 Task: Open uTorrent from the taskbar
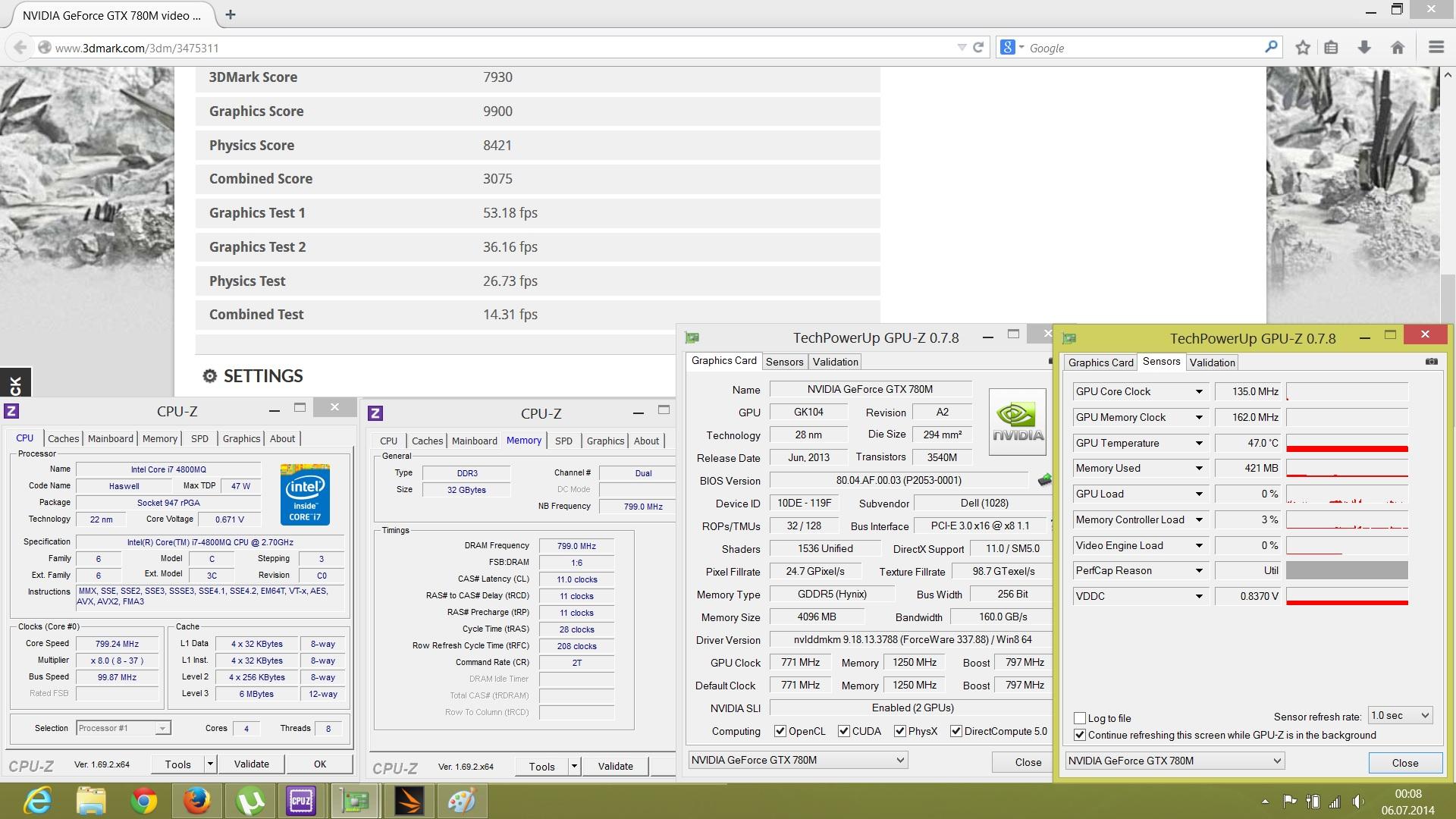point(249,801)
